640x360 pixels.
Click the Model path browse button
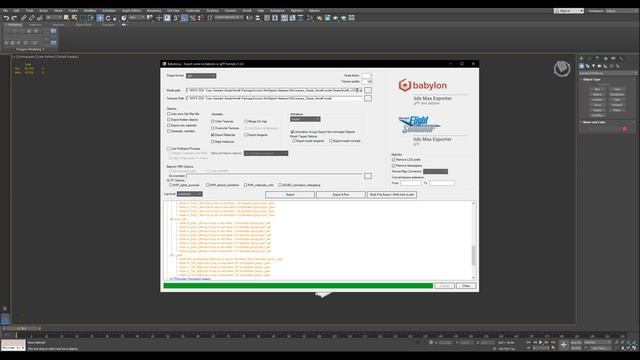368,90
